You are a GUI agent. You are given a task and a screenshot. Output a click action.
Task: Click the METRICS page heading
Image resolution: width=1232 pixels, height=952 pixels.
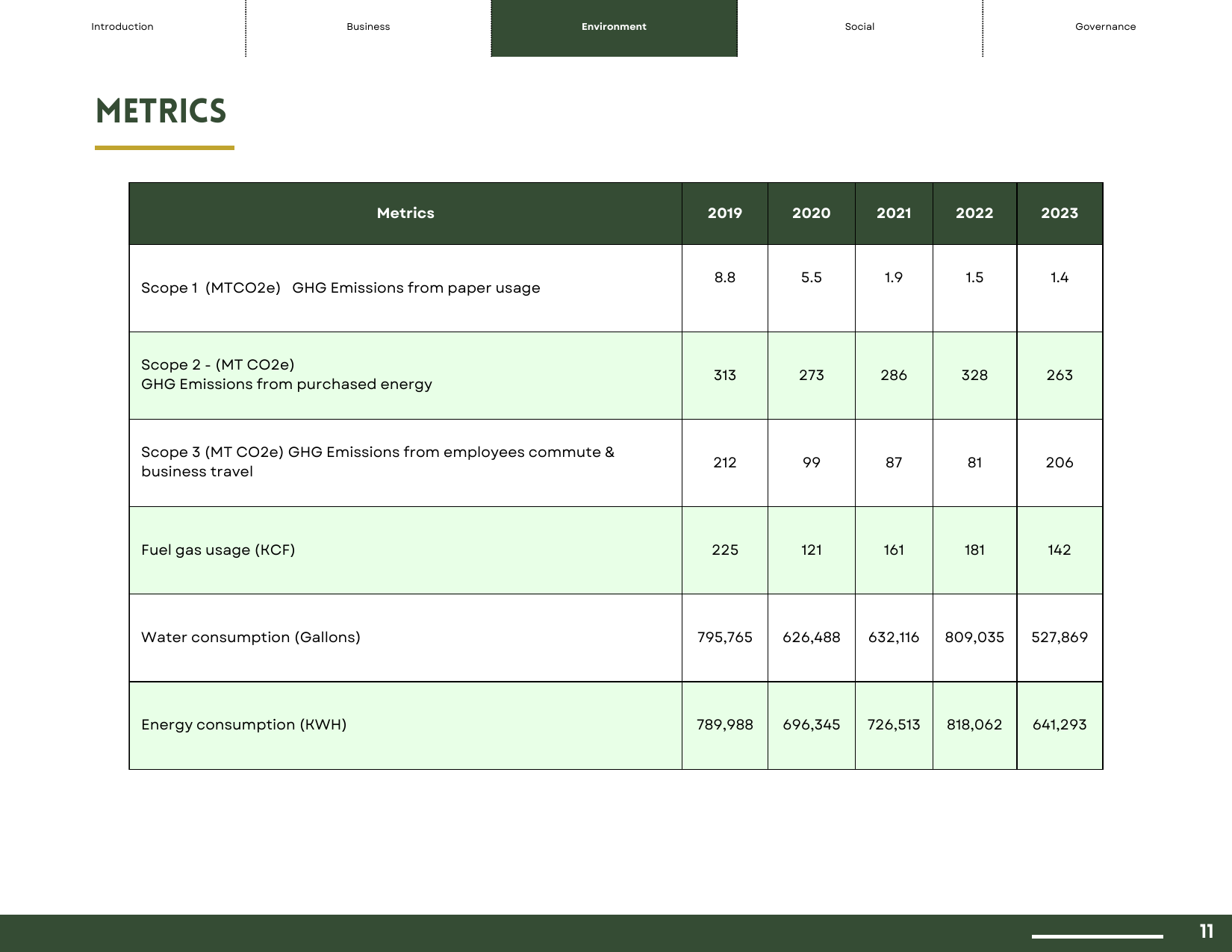click(x=161, y=111)
